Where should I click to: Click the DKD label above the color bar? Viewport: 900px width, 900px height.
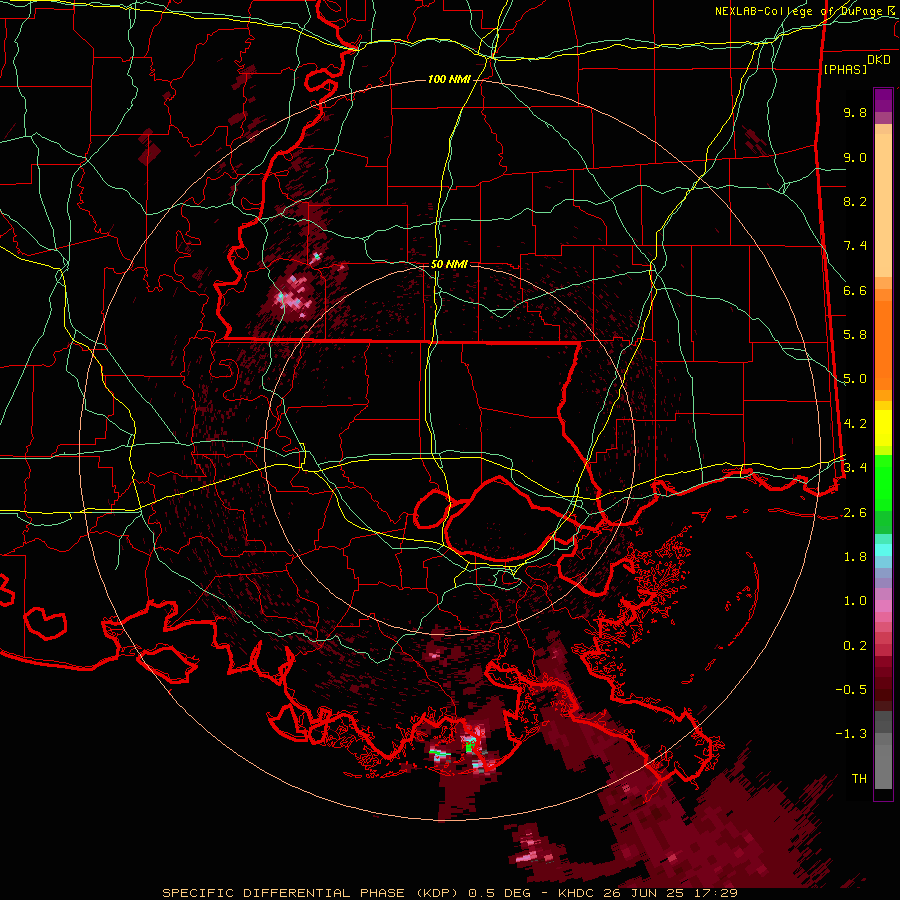(x=879, y=60)
